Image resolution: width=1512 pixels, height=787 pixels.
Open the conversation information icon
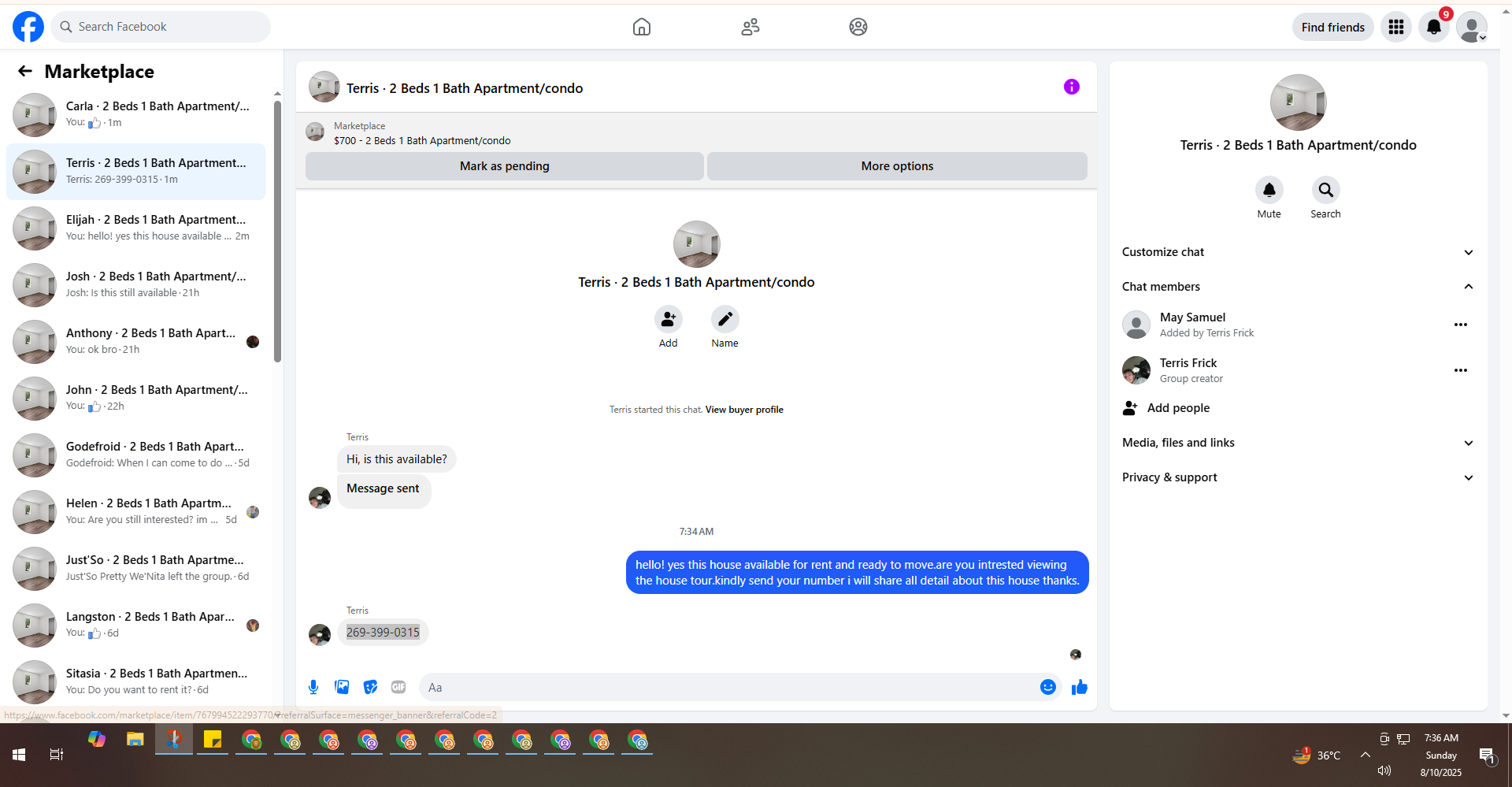(x=1072, y=87)
